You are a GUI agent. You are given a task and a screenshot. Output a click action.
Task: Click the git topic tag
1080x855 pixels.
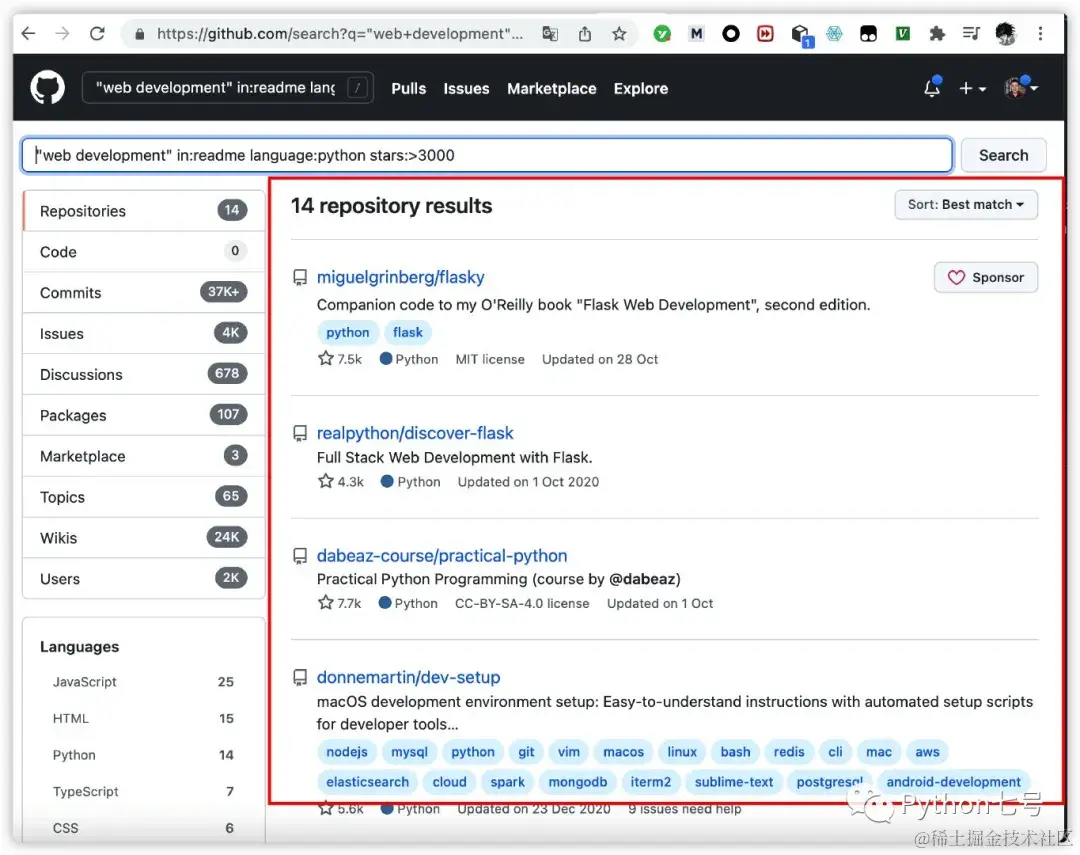pyautogui.click(x=526, y=752)
